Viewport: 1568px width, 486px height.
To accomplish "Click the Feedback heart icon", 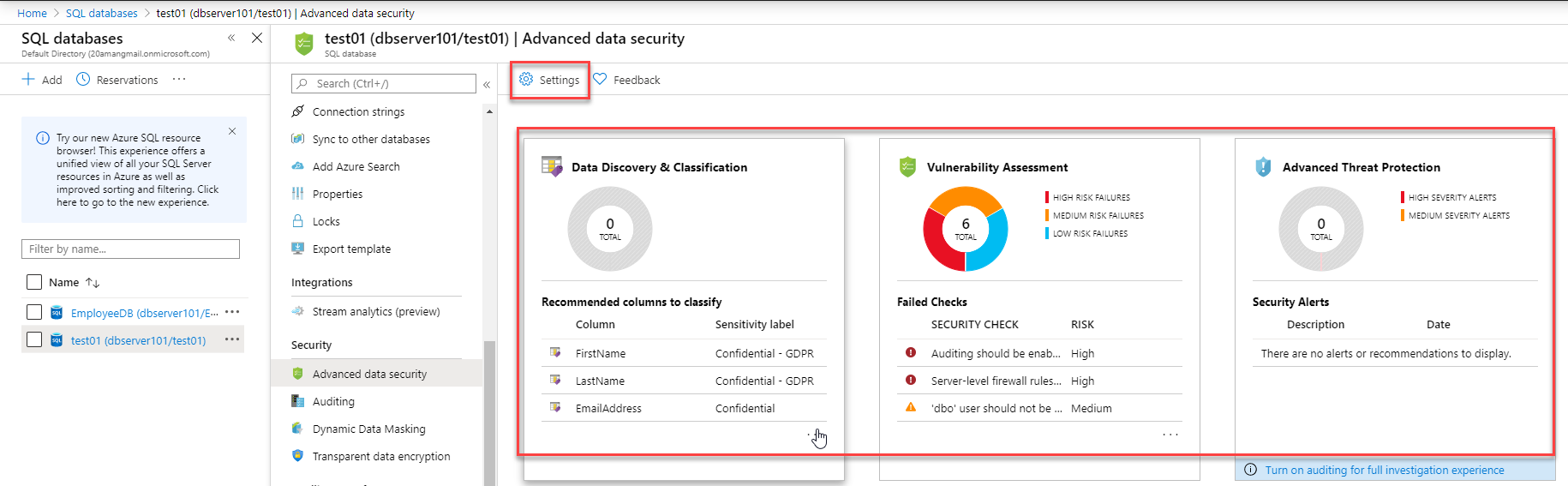I will (600, 79).
